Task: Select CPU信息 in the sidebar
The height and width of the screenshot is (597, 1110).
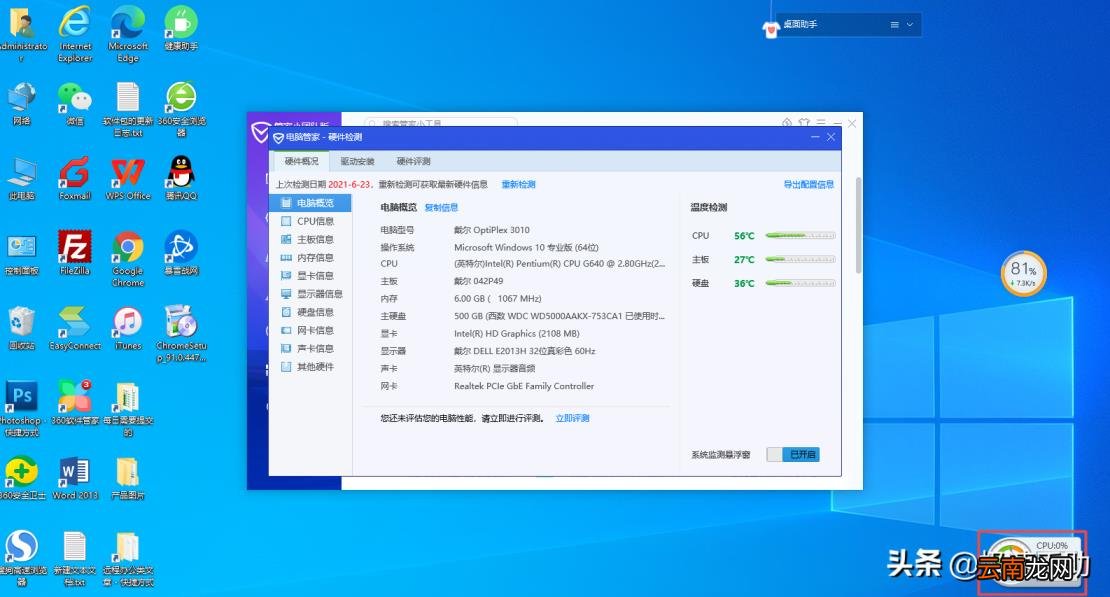Action: 310,222
